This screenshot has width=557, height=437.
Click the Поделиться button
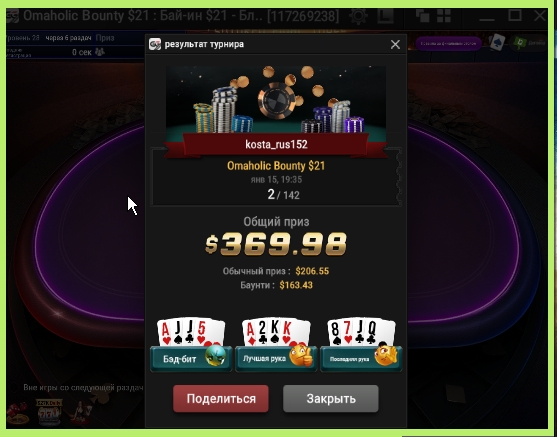pos(221,399)
